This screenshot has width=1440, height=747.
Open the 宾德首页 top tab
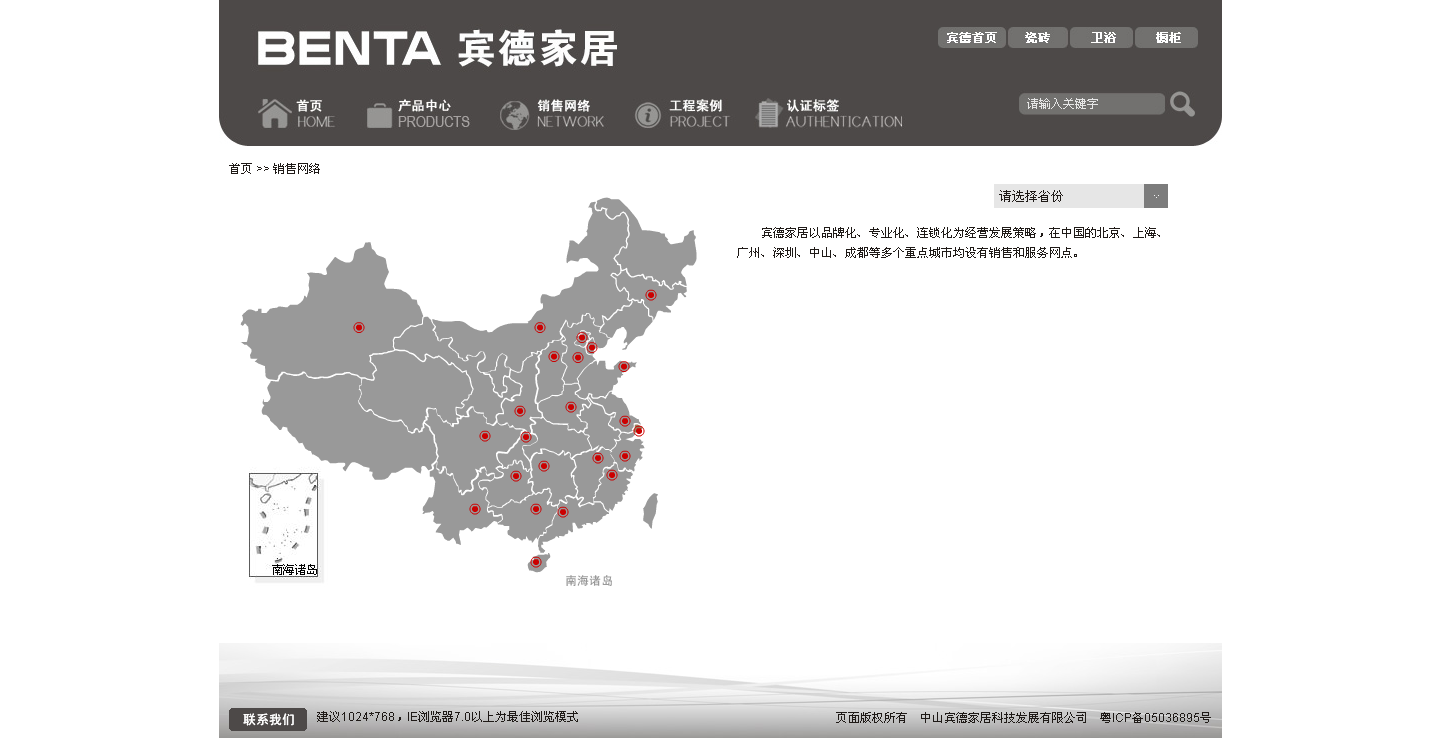click(x=971, y=38)
